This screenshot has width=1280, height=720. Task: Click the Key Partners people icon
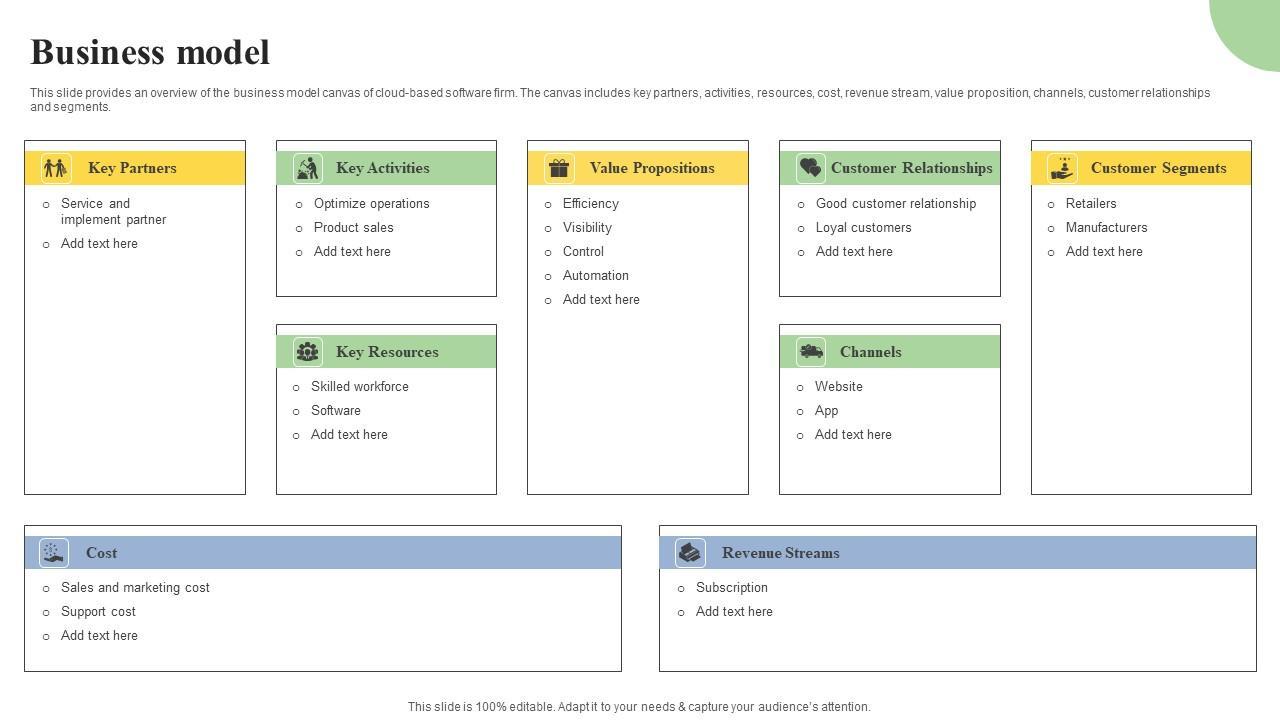tap(56, 168)
